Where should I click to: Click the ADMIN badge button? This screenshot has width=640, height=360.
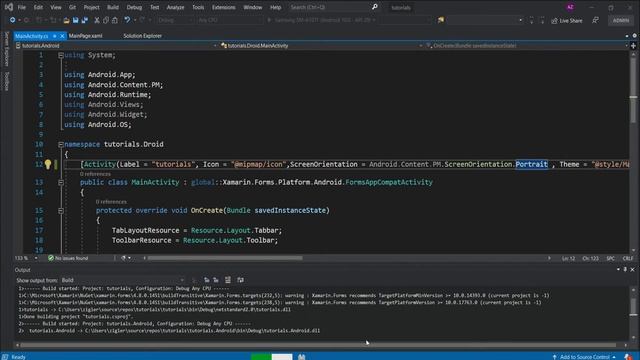pos(621,20)
